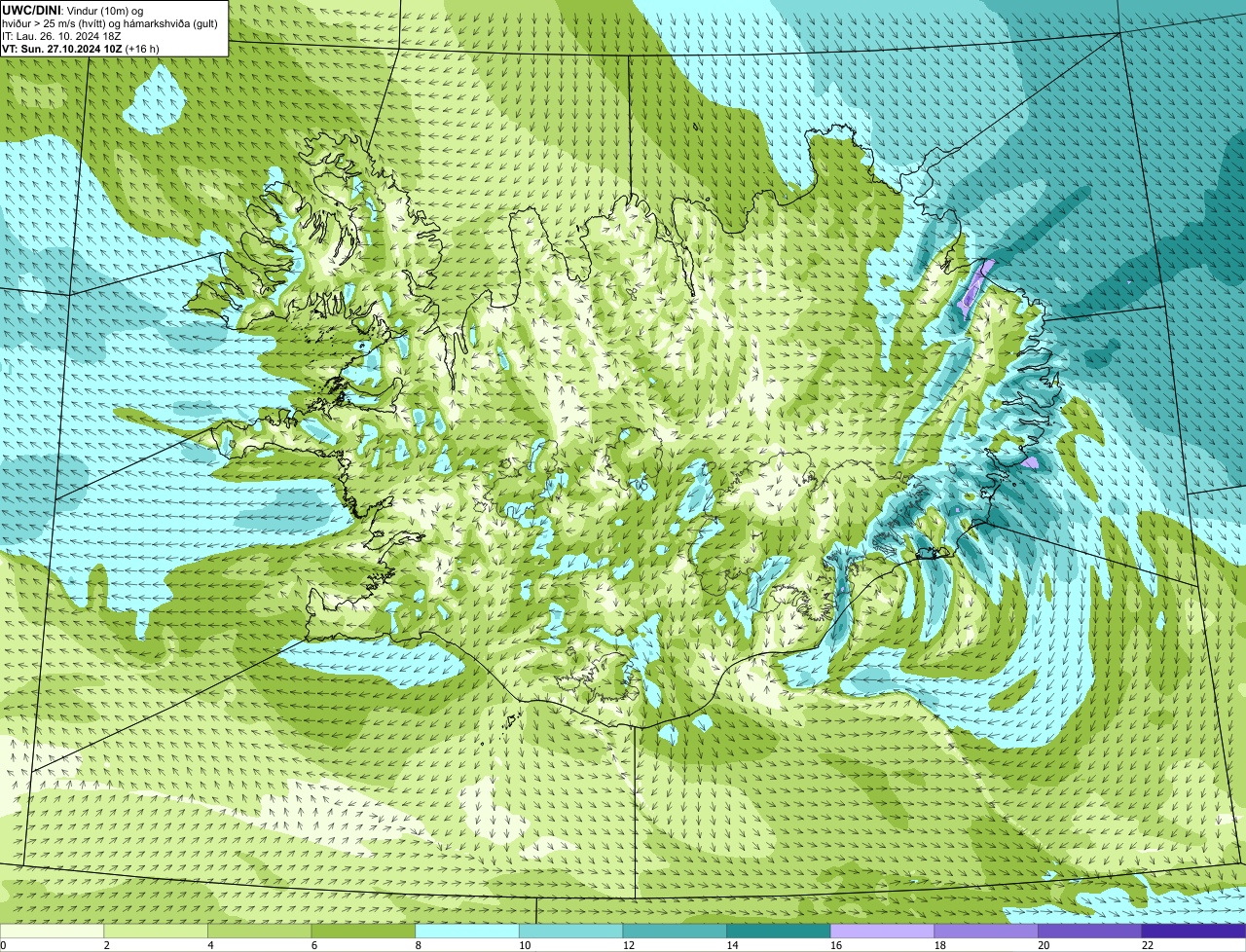1246x952 pixels.
Task: Click the 12–14 m/s teal legend swatch
Action: 675,931
